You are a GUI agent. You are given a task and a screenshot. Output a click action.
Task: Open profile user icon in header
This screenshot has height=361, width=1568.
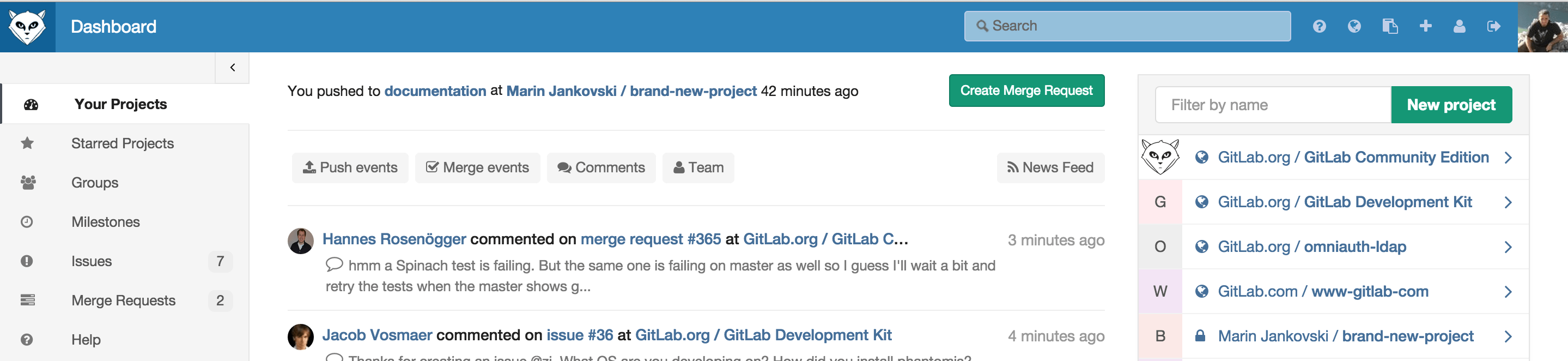pos(1460,26)
